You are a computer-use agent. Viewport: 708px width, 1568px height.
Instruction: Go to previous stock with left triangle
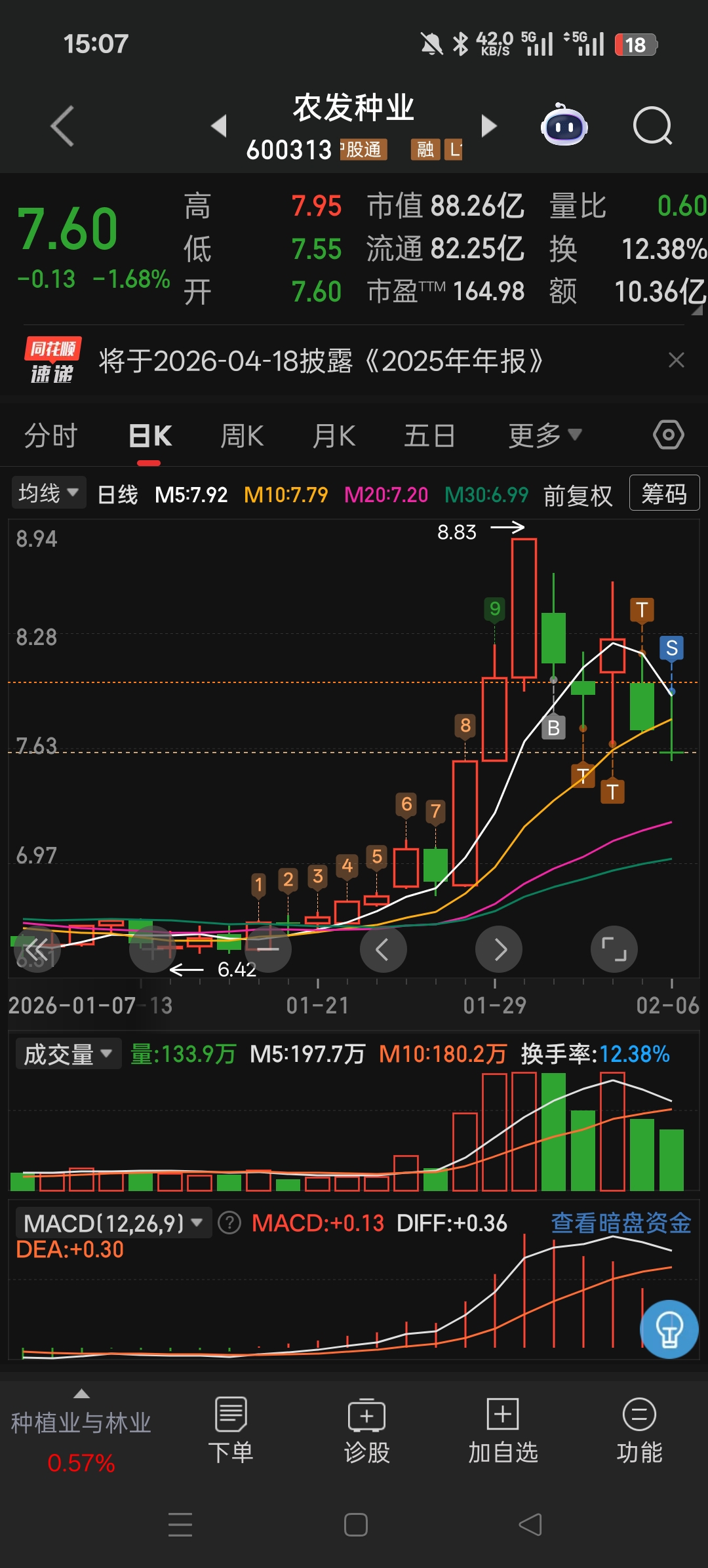[x=220, y=125]
